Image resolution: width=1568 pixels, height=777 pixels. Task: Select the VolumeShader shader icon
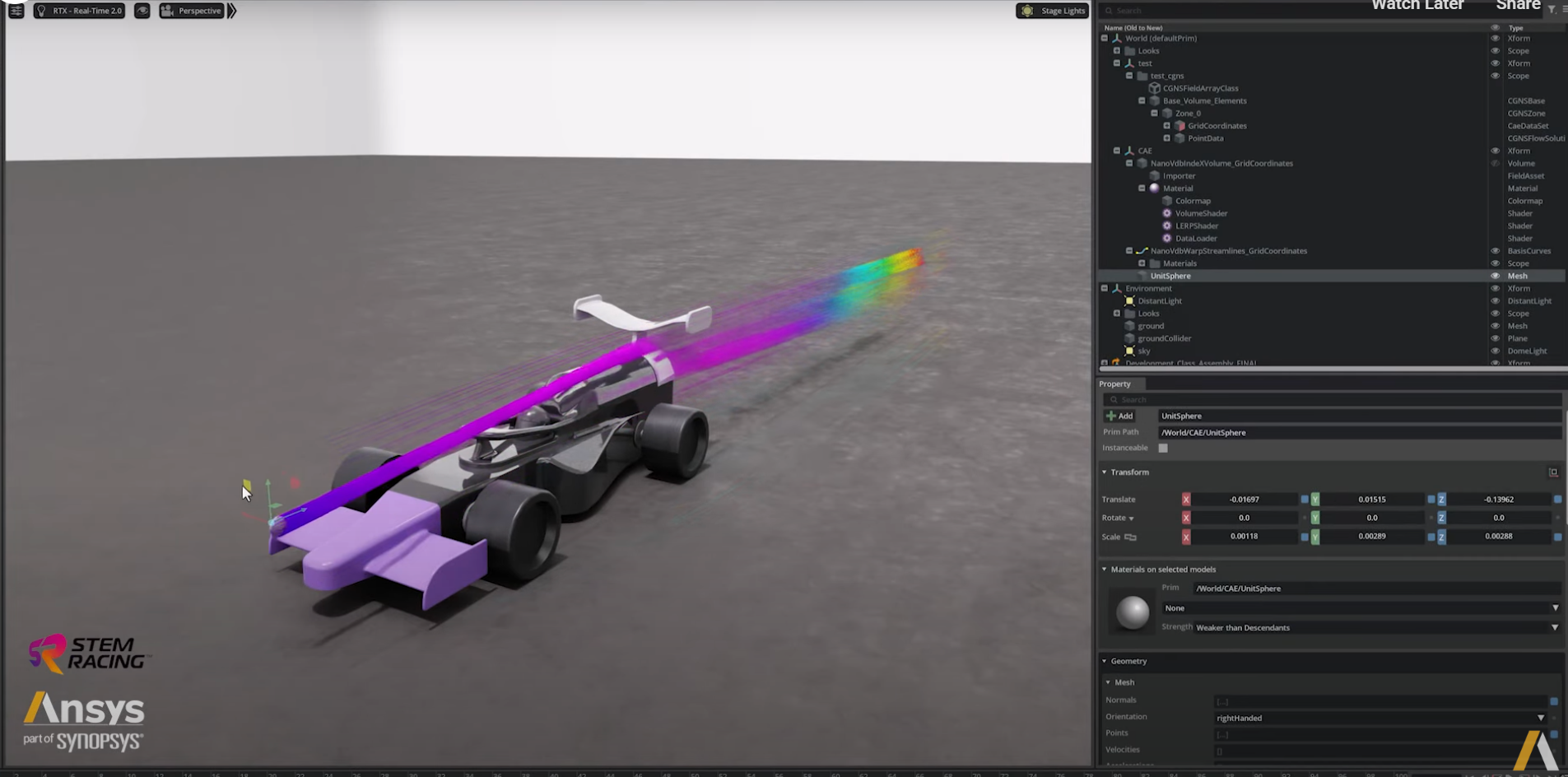pos(1166,213)
